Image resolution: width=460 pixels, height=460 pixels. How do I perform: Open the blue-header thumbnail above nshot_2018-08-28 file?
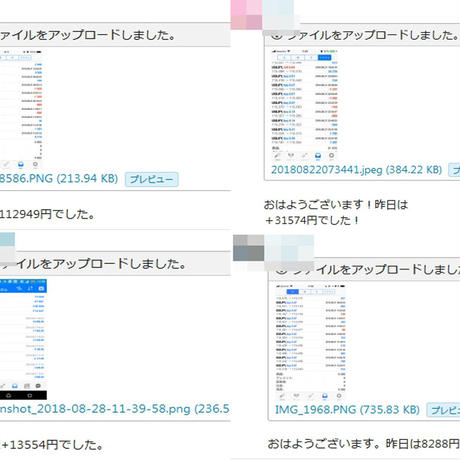23,339
